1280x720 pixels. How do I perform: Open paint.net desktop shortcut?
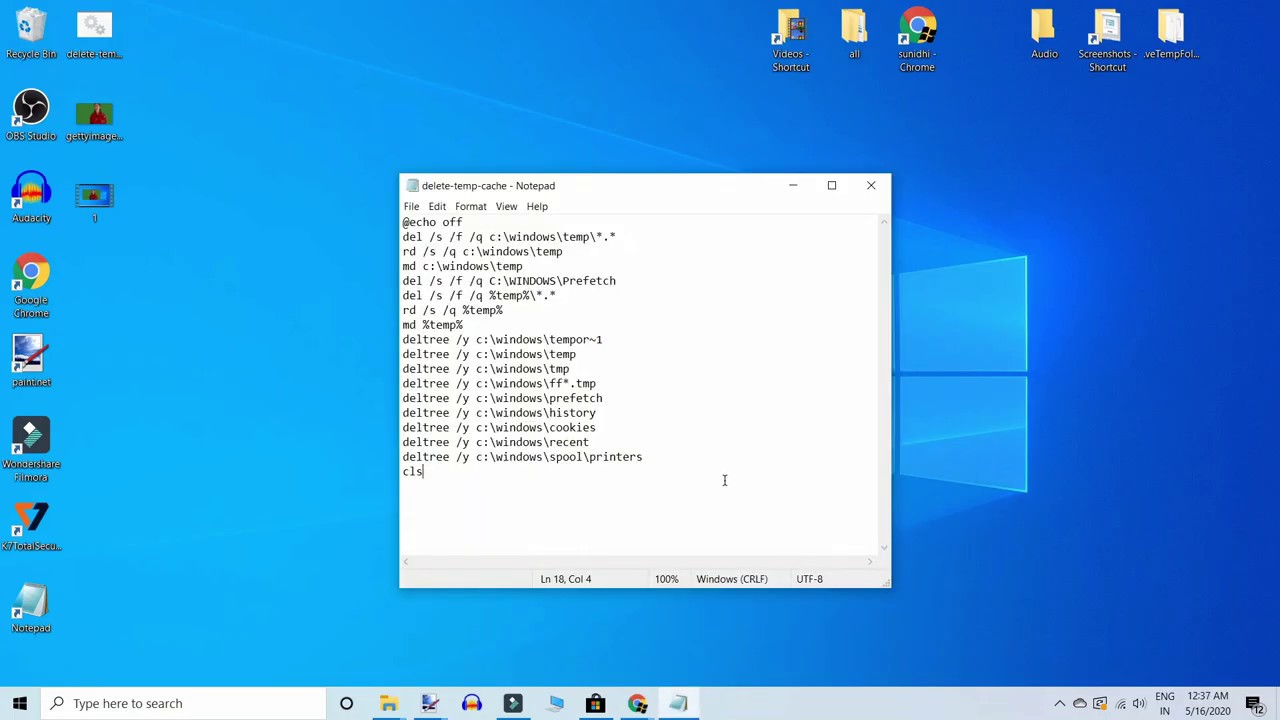31,362
